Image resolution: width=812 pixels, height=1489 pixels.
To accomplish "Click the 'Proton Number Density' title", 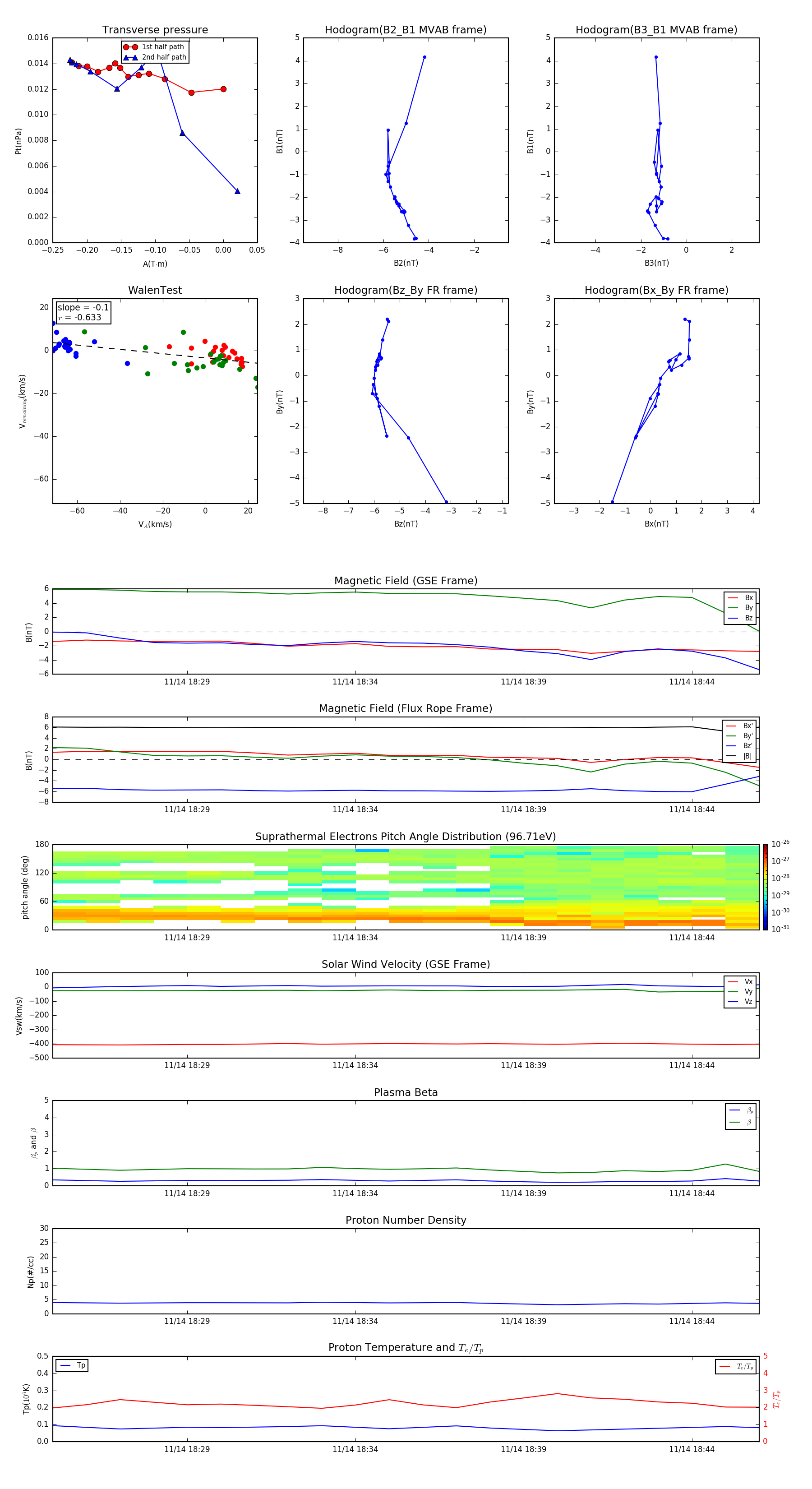I will 406,1220.
